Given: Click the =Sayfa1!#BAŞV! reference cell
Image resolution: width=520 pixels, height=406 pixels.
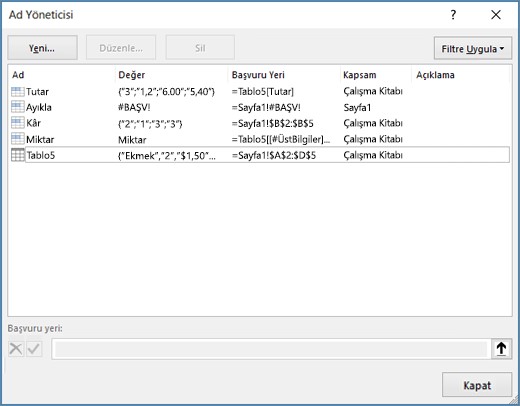Looking at the screenshot, I should coord(266,107).
